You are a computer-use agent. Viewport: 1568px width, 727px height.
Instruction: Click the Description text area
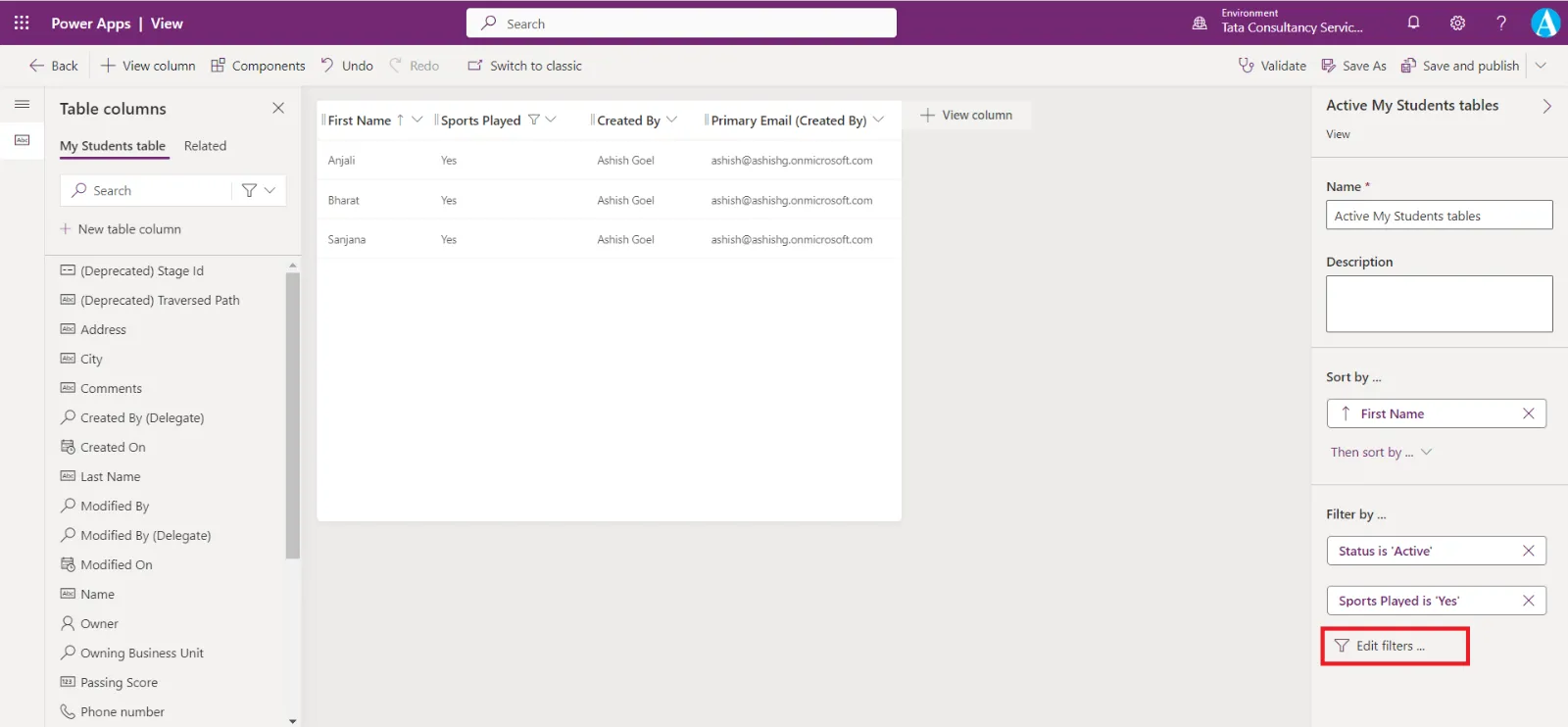1439,304
